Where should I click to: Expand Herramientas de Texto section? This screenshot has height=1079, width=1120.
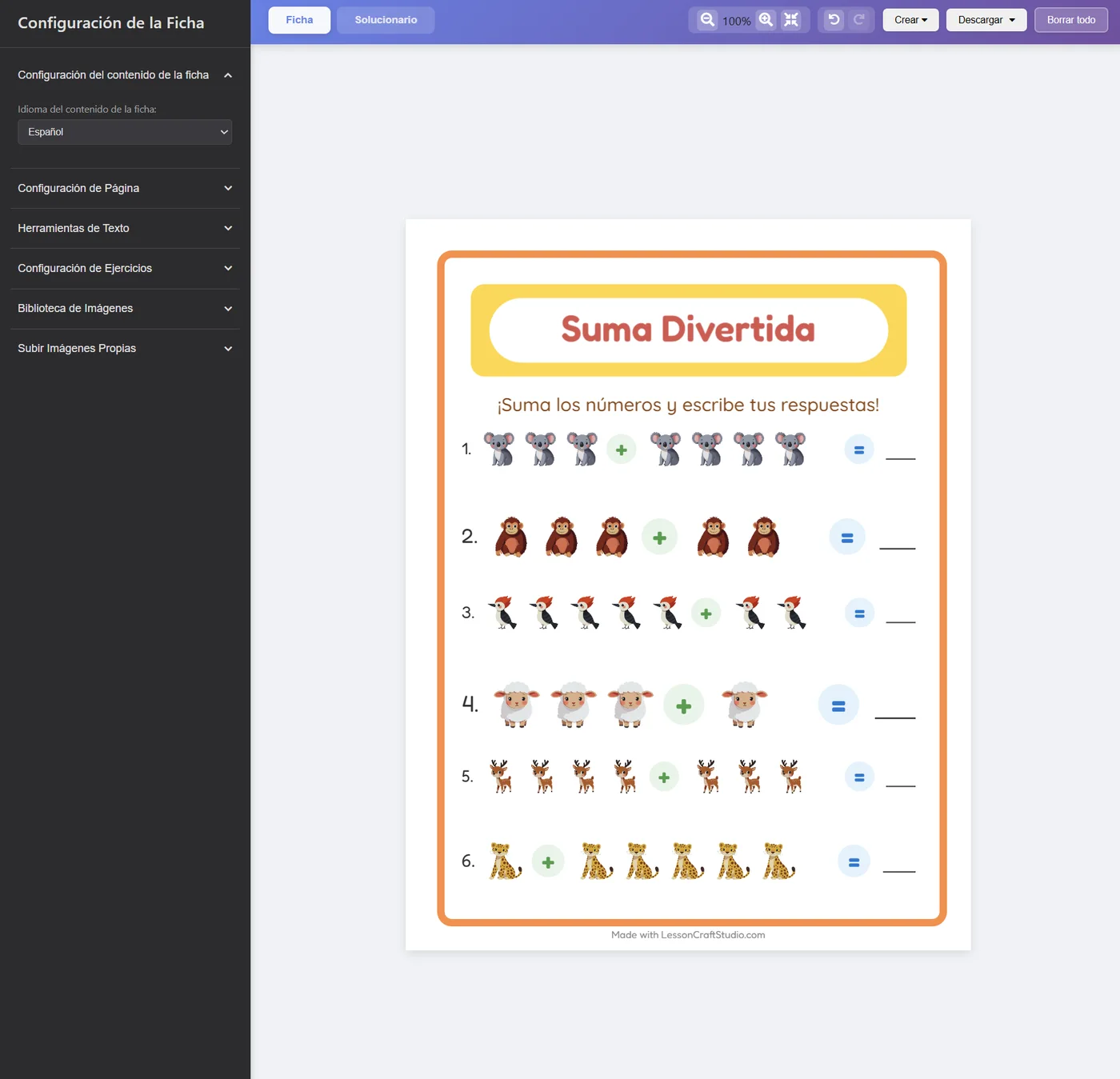[125, 228]
